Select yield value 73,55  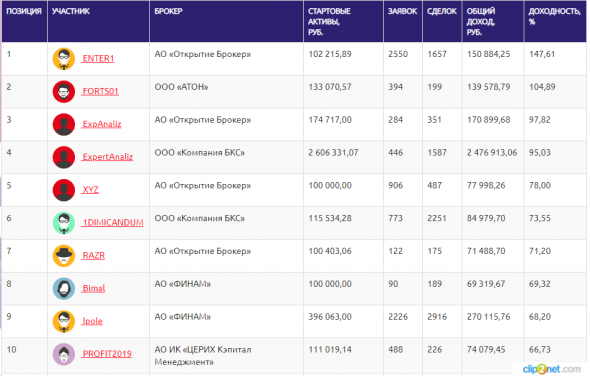point(540,218)
